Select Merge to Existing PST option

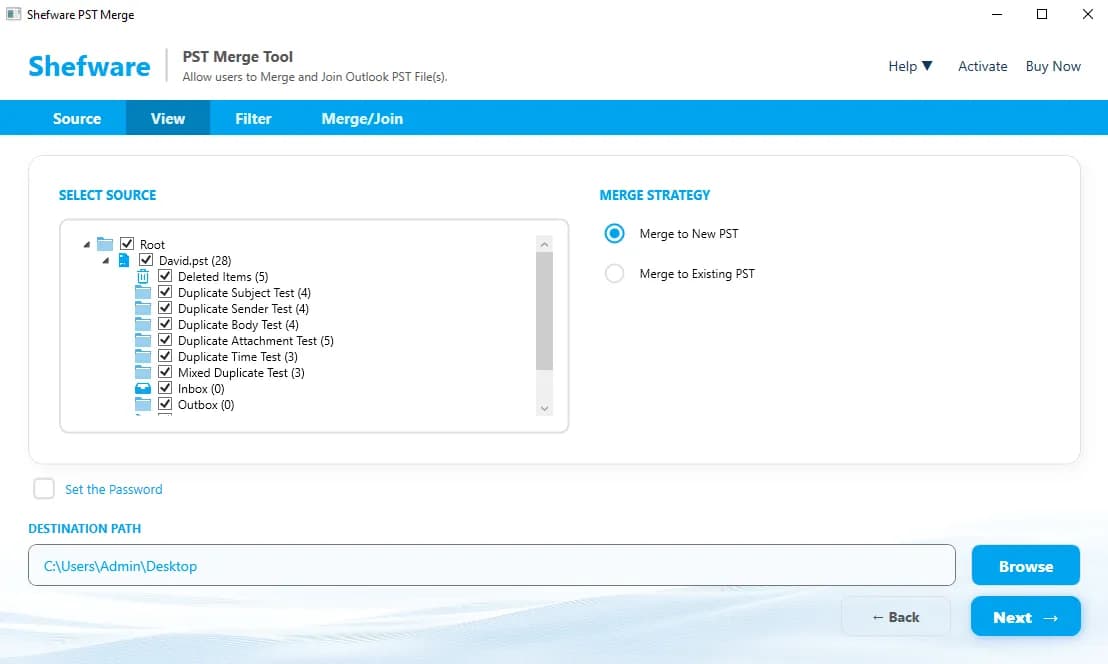(615, 273)
